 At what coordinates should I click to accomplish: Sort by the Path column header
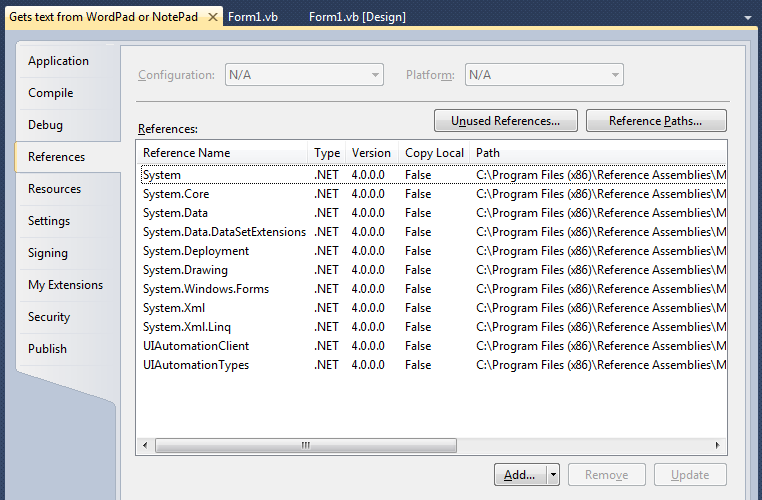[598, 153]
